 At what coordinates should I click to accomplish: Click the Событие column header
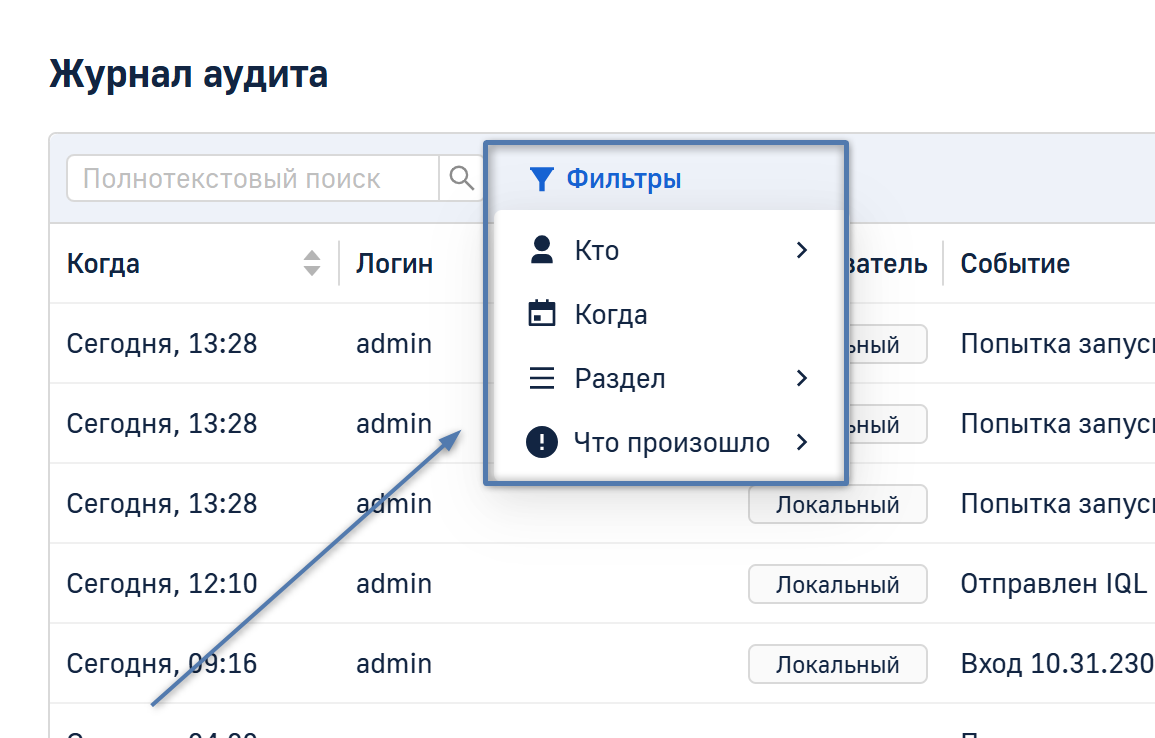tap(1014, 264)
